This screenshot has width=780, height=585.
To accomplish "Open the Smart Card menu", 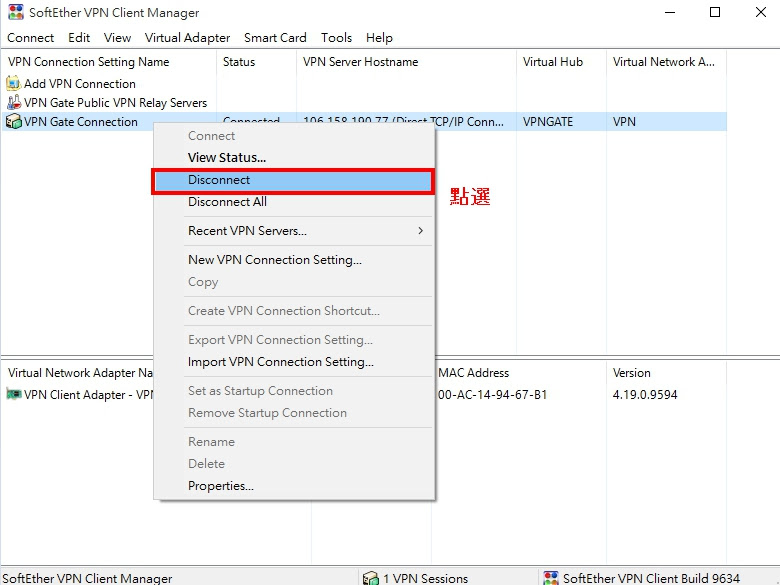I will (x=275, y=38).
